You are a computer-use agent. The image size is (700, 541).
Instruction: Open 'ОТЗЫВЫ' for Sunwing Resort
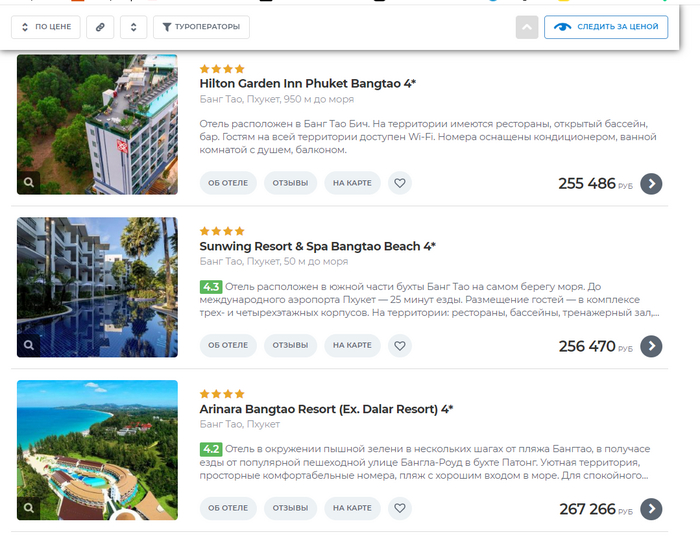coord(290,345)
